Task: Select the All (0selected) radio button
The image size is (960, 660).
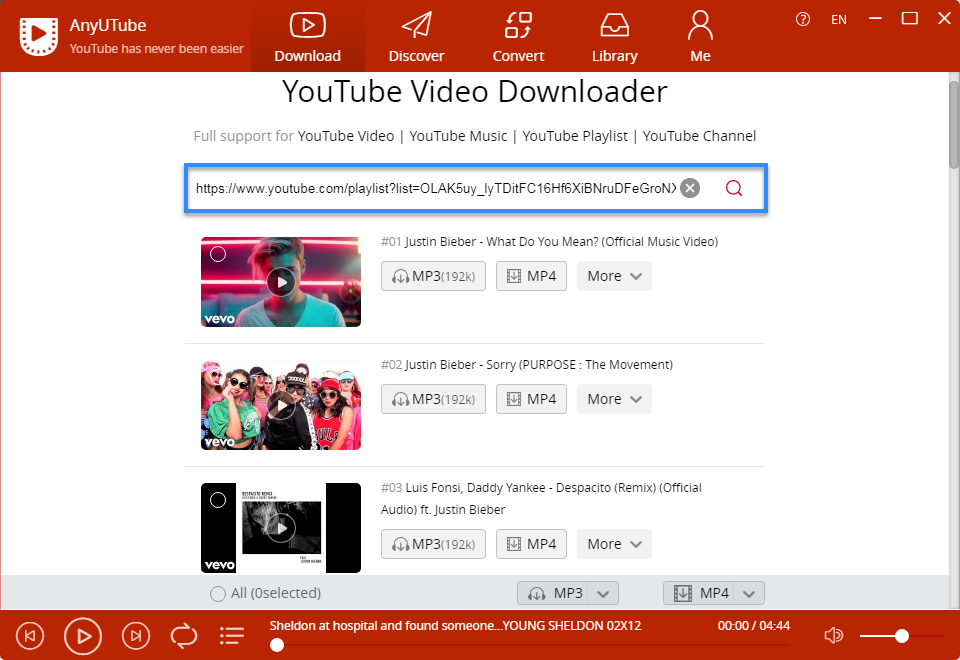Action: 217,593
